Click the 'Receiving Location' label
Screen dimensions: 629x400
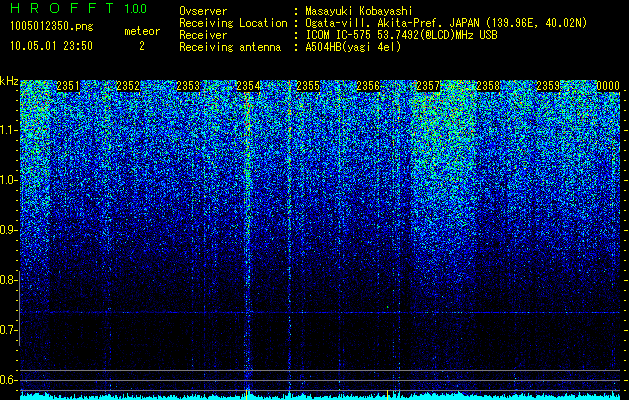point(233,23)
